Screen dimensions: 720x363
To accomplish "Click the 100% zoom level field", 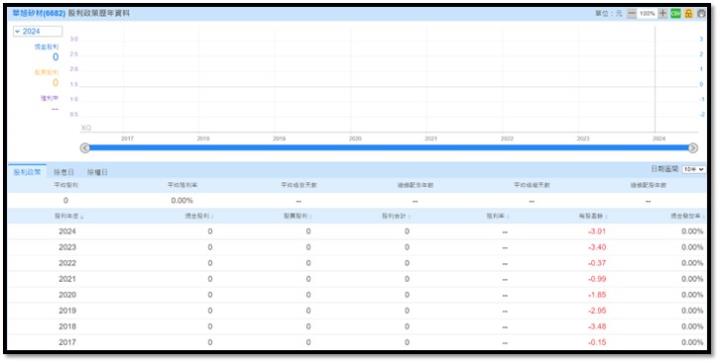I will coord(647,13).
